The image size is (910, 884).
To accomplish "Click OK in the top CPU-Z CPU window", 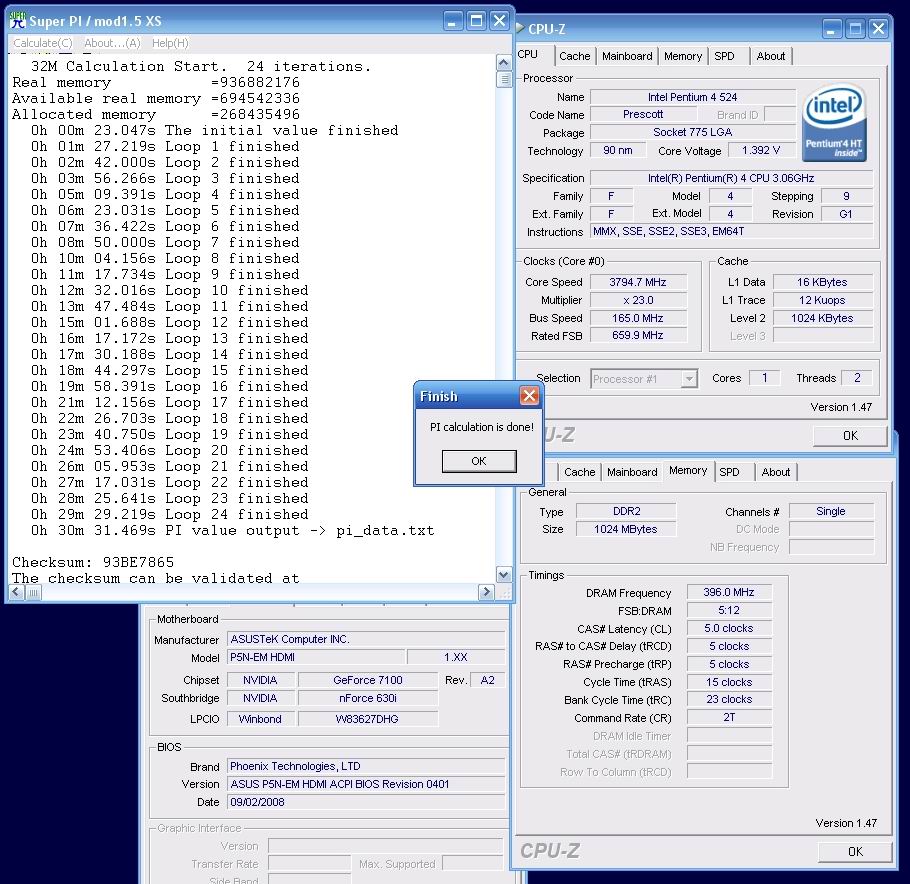I will coord(850,436).
